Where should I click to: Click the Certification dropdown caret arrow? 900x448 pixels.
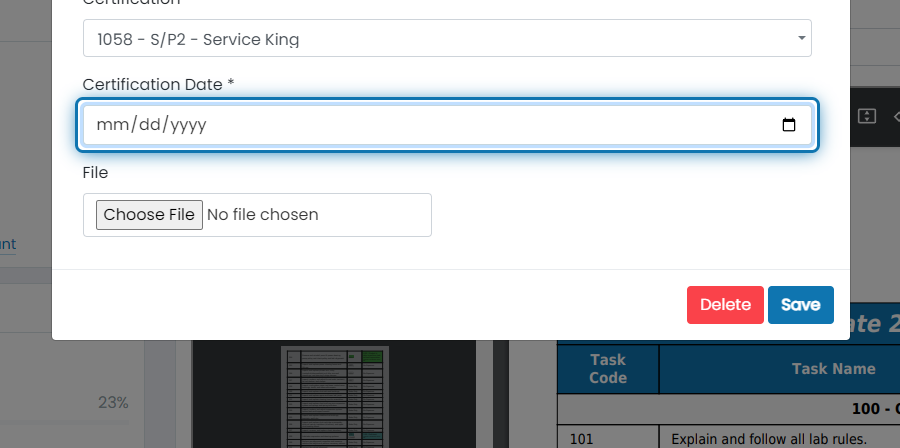coord(801,38)
